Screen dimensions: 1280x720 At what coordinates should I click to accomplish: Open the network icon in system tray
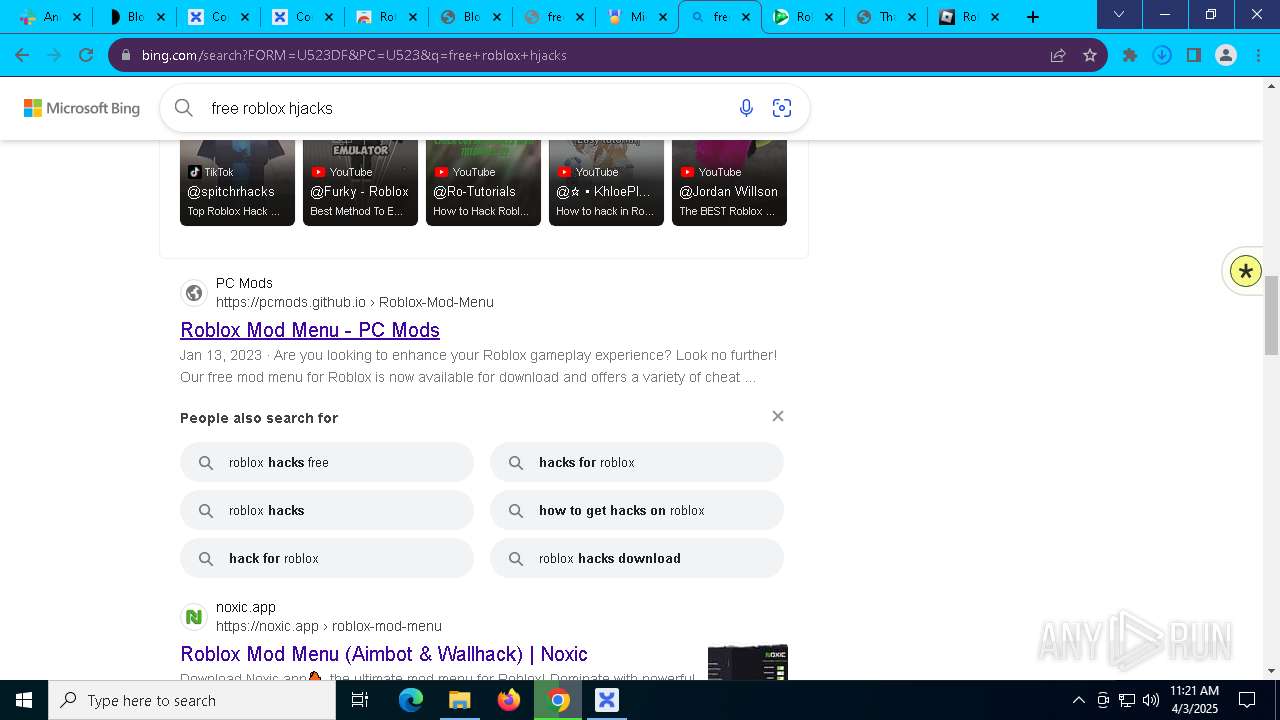coord(1127,700)
